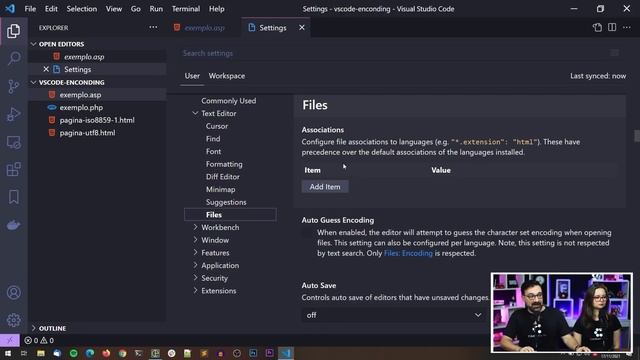This screenshot has width=640, height=360.
Task: Open pagina-iso8859-1.html in the file tree
Action: point(97,120)
